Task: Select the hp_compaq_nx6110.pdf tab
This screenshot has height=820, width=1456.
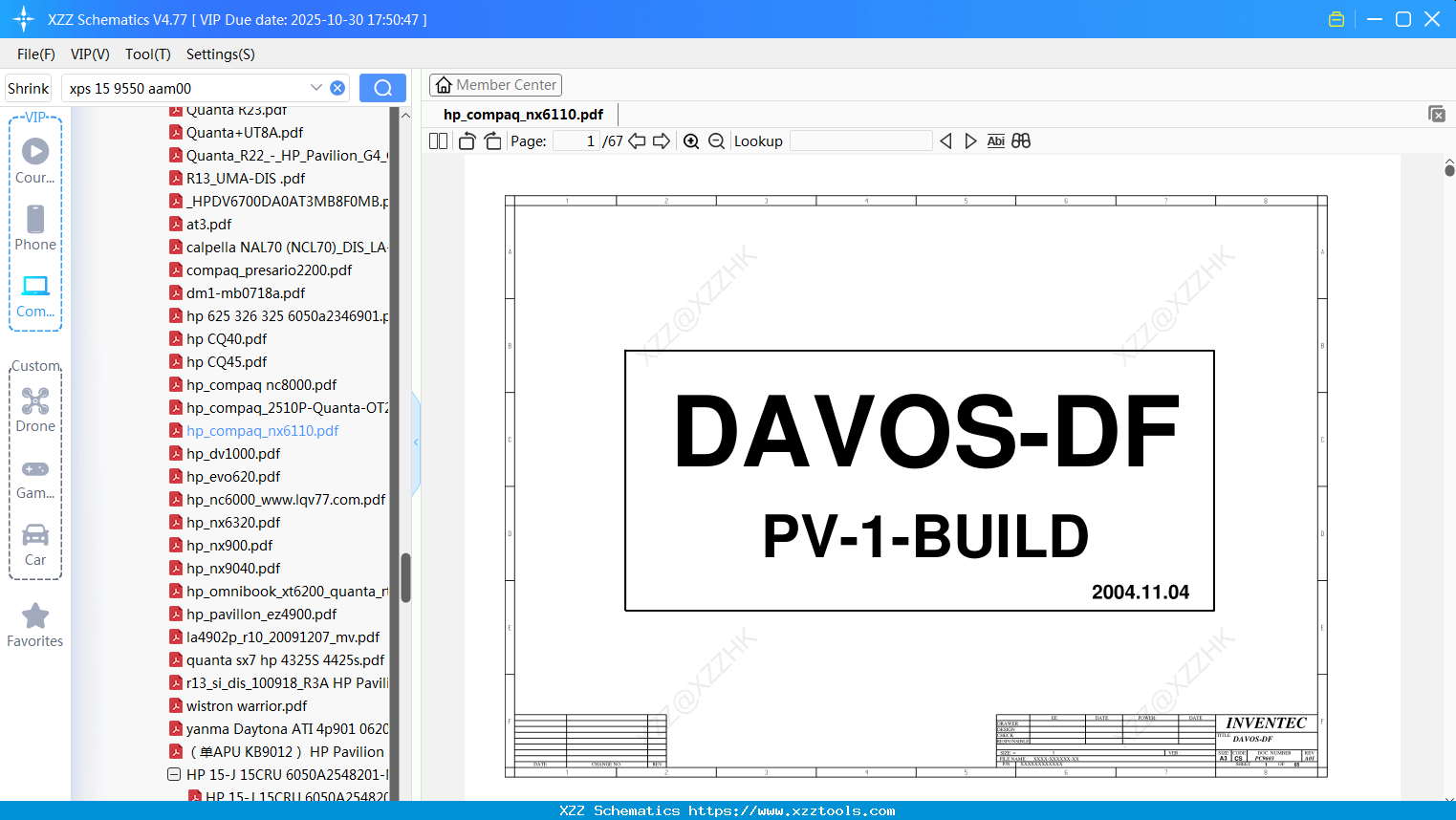Action: point(523,115)
